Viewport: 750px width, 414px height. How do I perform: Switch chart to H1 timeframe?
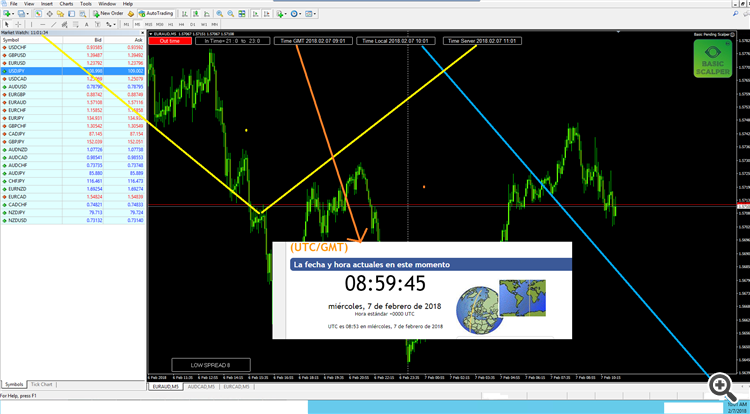click(170, 24)
